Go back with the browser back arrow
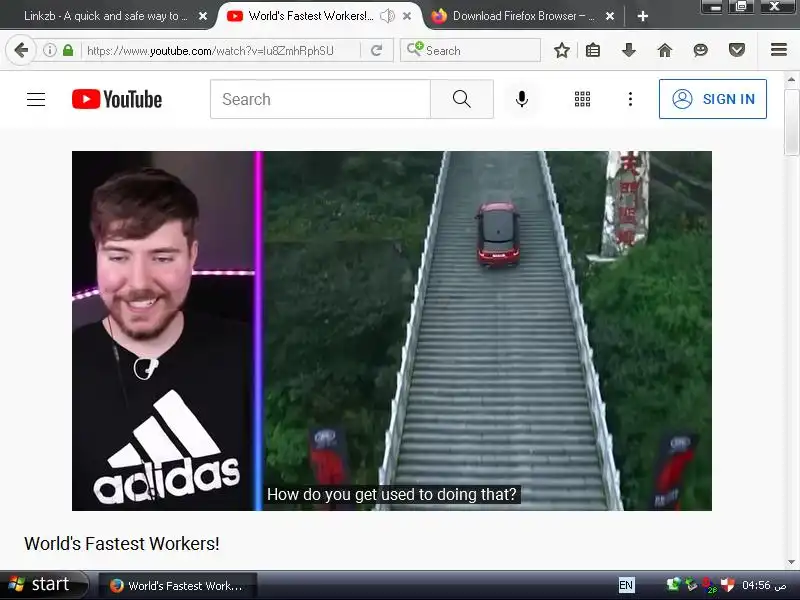 (x=21, y=50)
